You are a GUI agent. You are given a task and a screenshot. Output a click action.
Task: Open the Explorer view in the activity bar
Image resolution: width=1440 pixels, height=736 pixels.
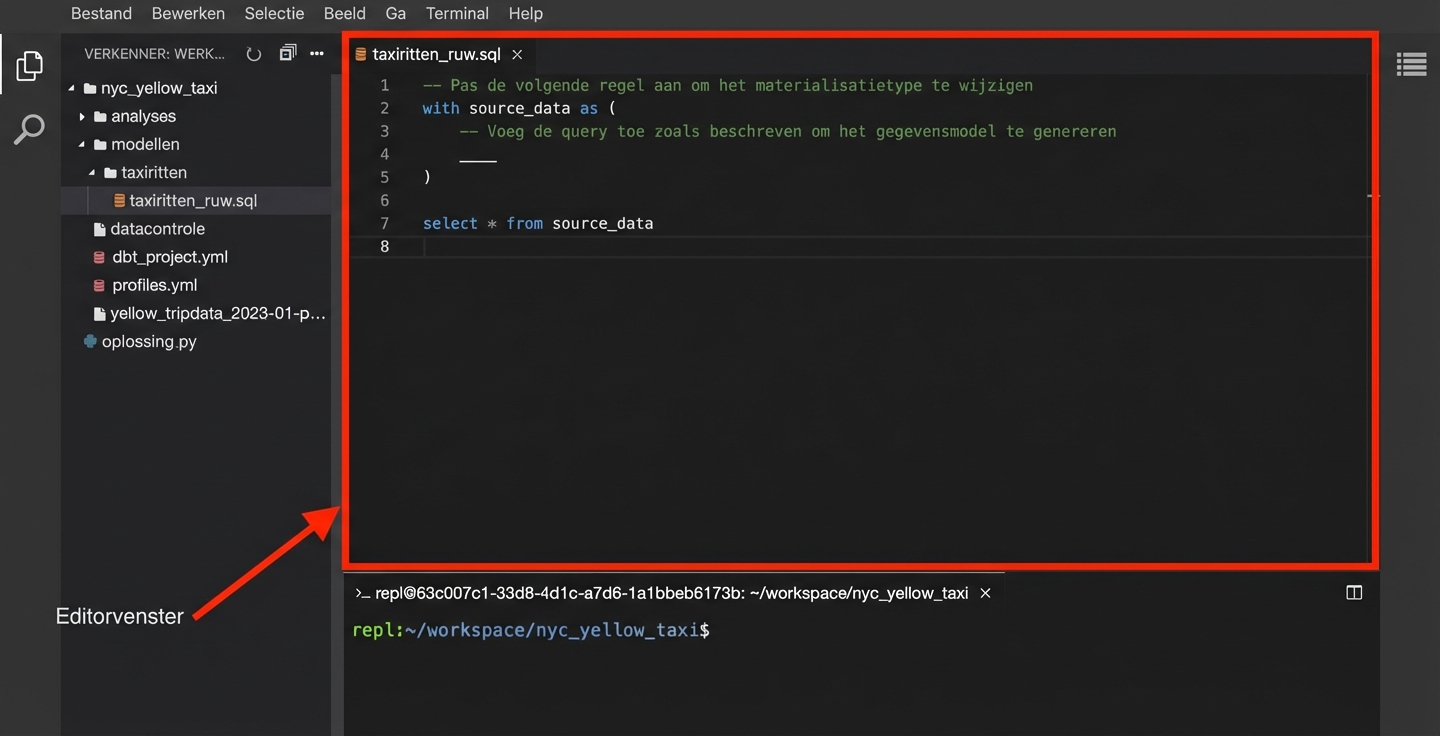coord(29,64)
